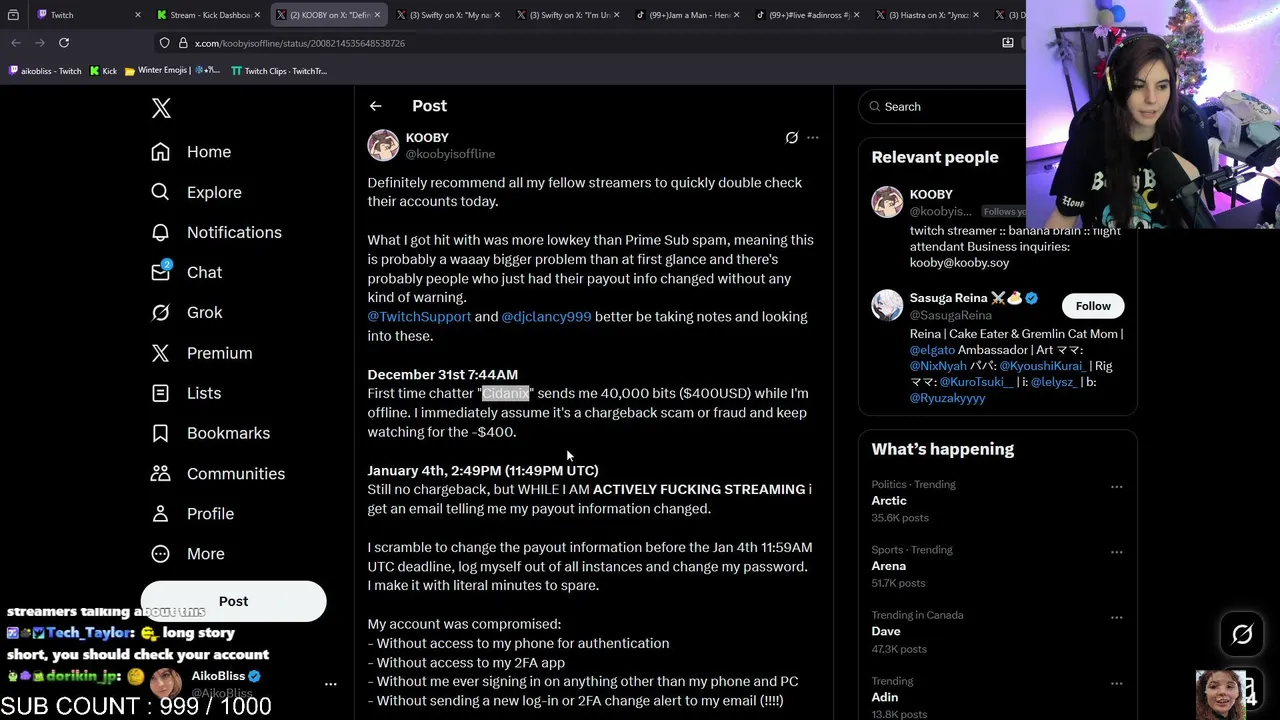The image size is (1280, 720).
Task: Open the Chat envelope icon with badge
Action: click(160, 272)
